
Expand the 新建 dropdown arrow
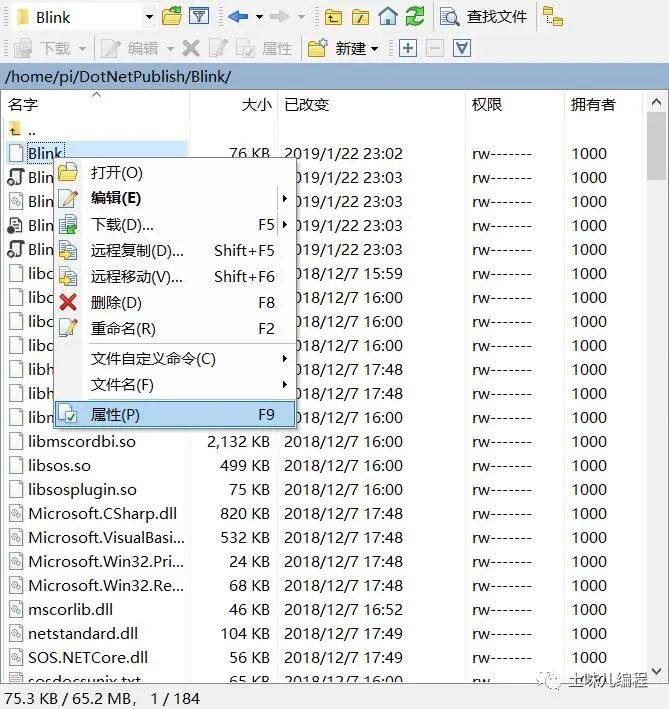point(375,48)
